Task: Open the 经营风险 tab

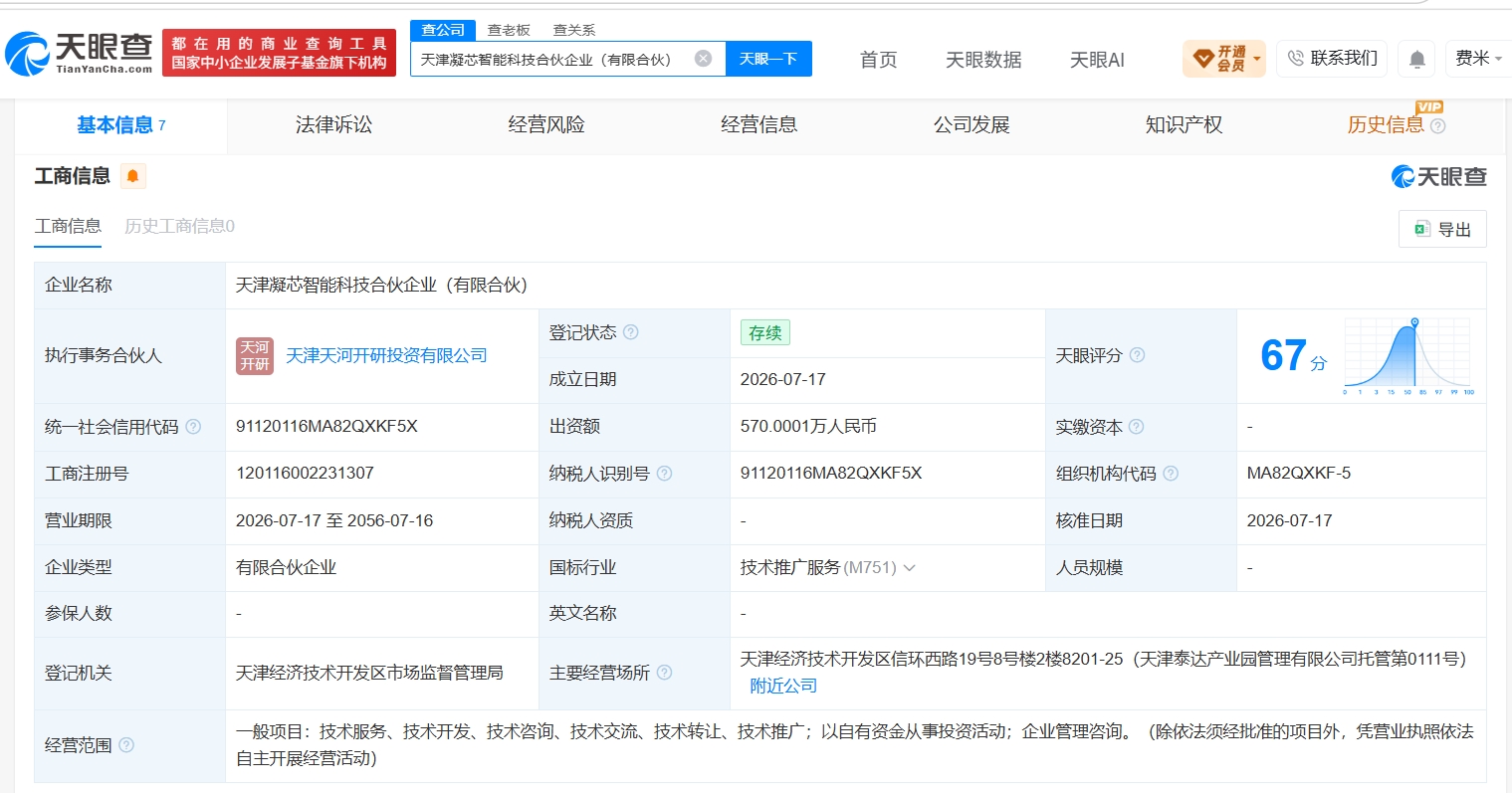Action: [546, 125]
